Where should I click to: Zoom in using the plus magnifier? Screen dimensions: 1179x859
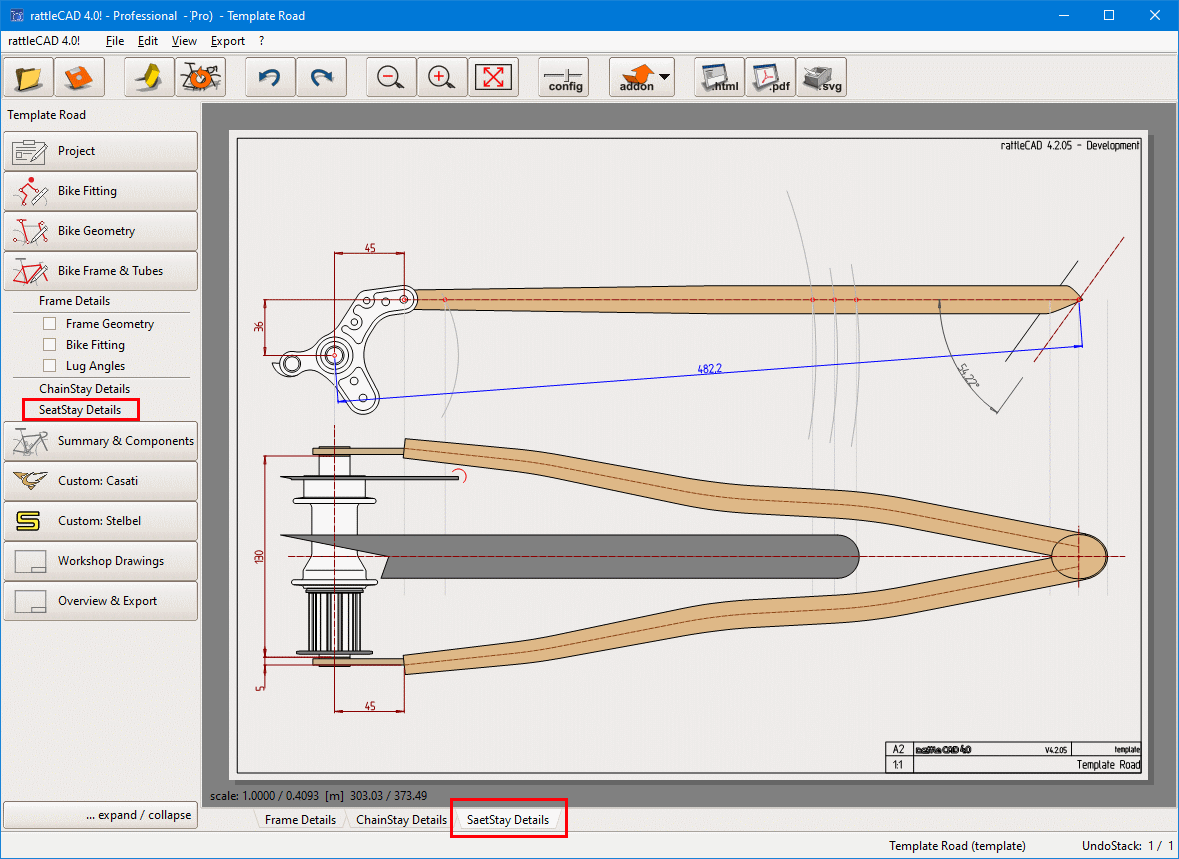point(442,77)
